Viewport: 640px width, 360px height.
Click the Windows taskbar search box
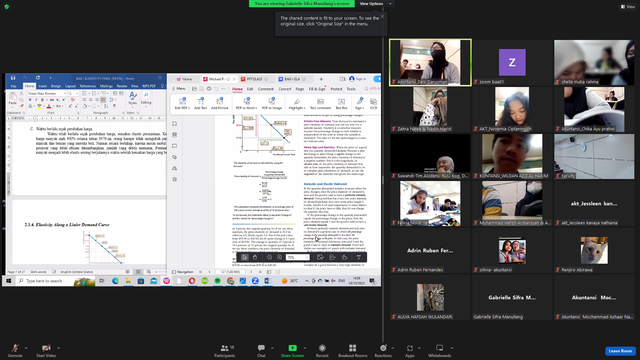click(56, 281)
